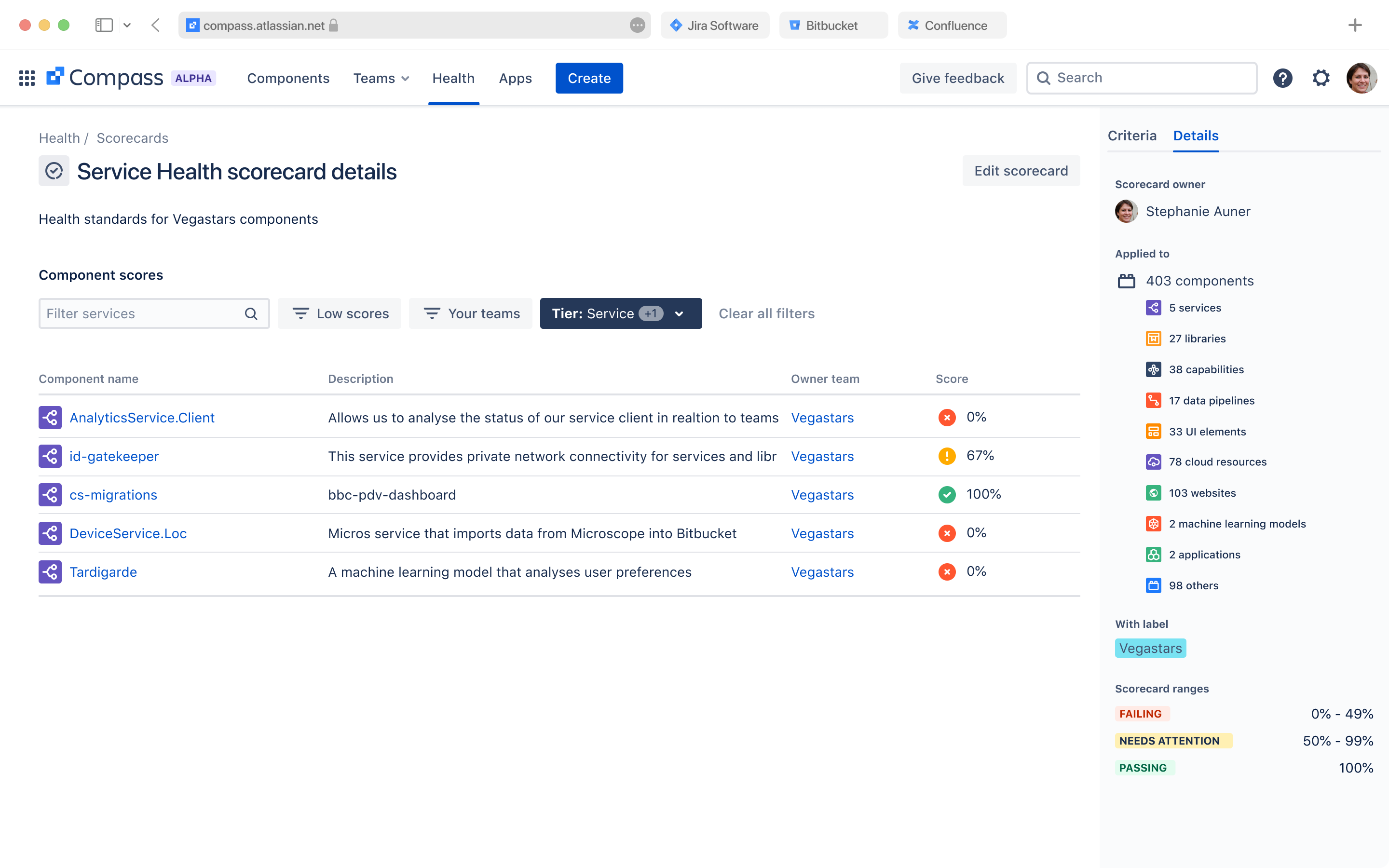Open Compass settings via gear icon

click(x=1321, y=78)
